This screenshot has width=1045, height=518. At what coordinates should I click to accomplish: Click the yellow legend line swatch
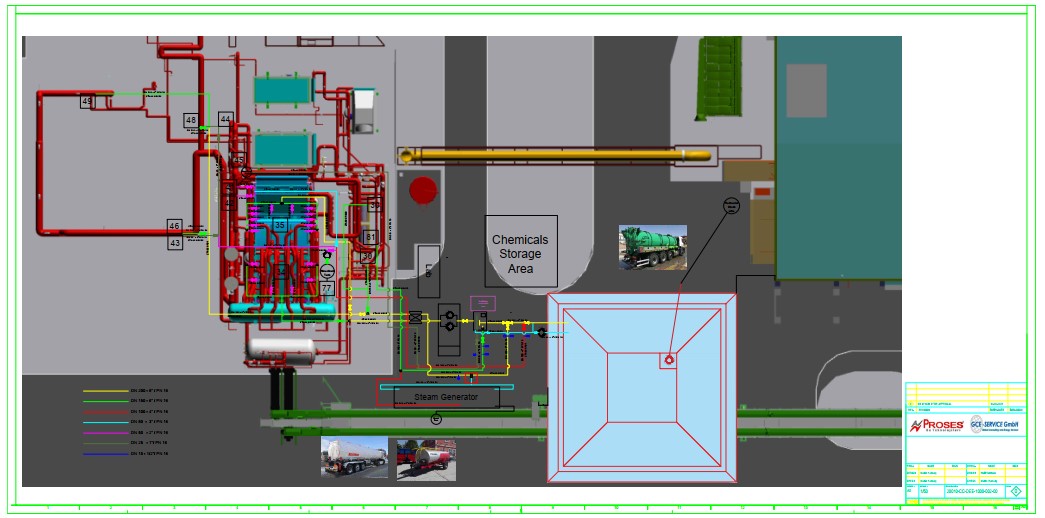105,391
